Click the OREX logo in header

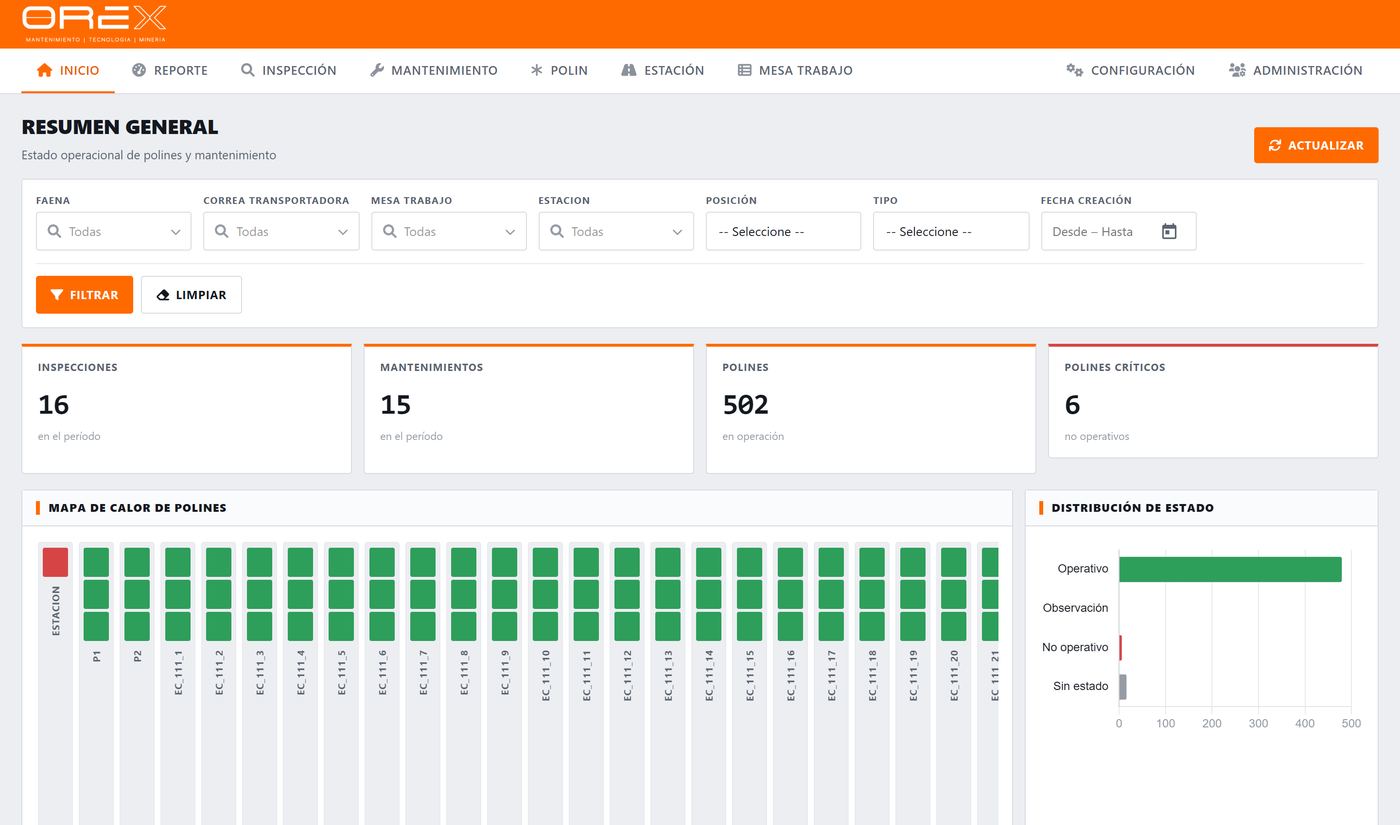[x=95, y=23]
